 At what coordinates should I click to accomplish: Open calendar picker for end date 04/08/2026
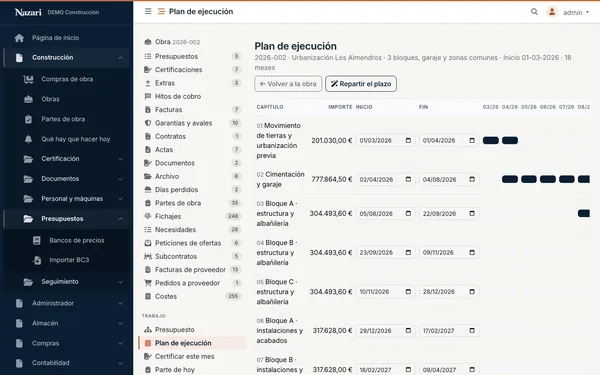(472, 179)
